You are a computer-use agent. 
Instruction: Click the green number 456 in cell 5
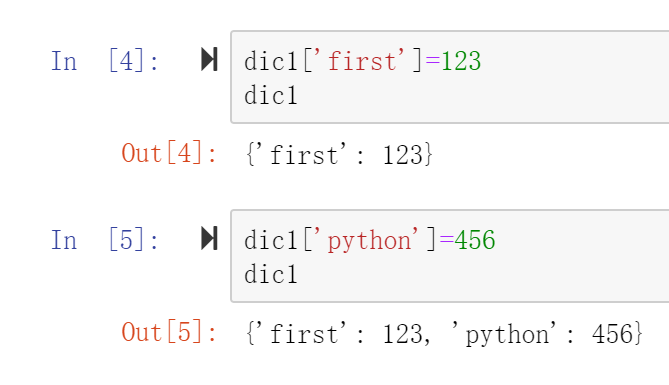[x=475, y=239]
